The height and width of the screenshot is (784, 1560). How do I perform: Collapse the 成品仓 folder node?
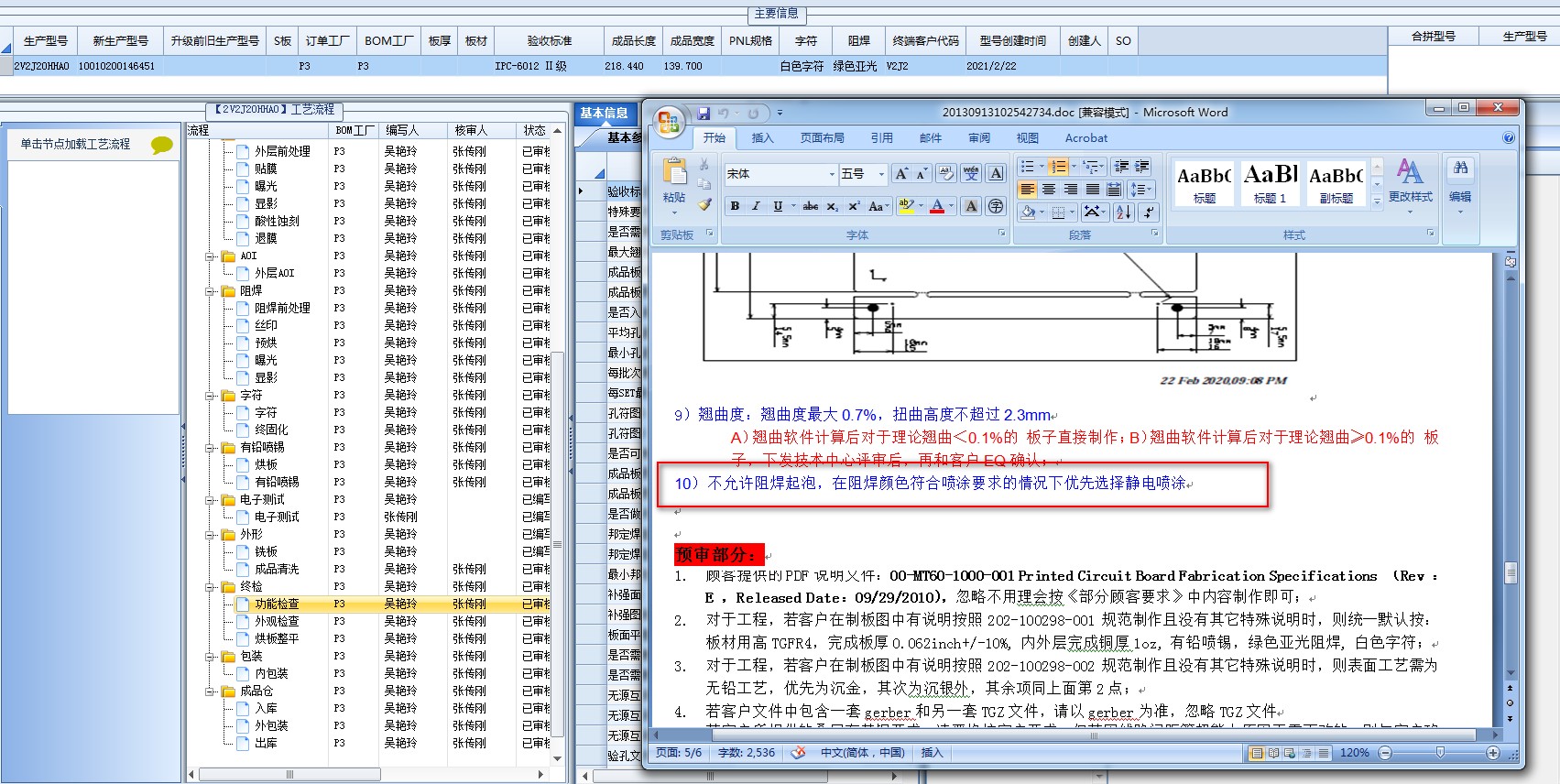pyautogui.click(x=212, y=691)
